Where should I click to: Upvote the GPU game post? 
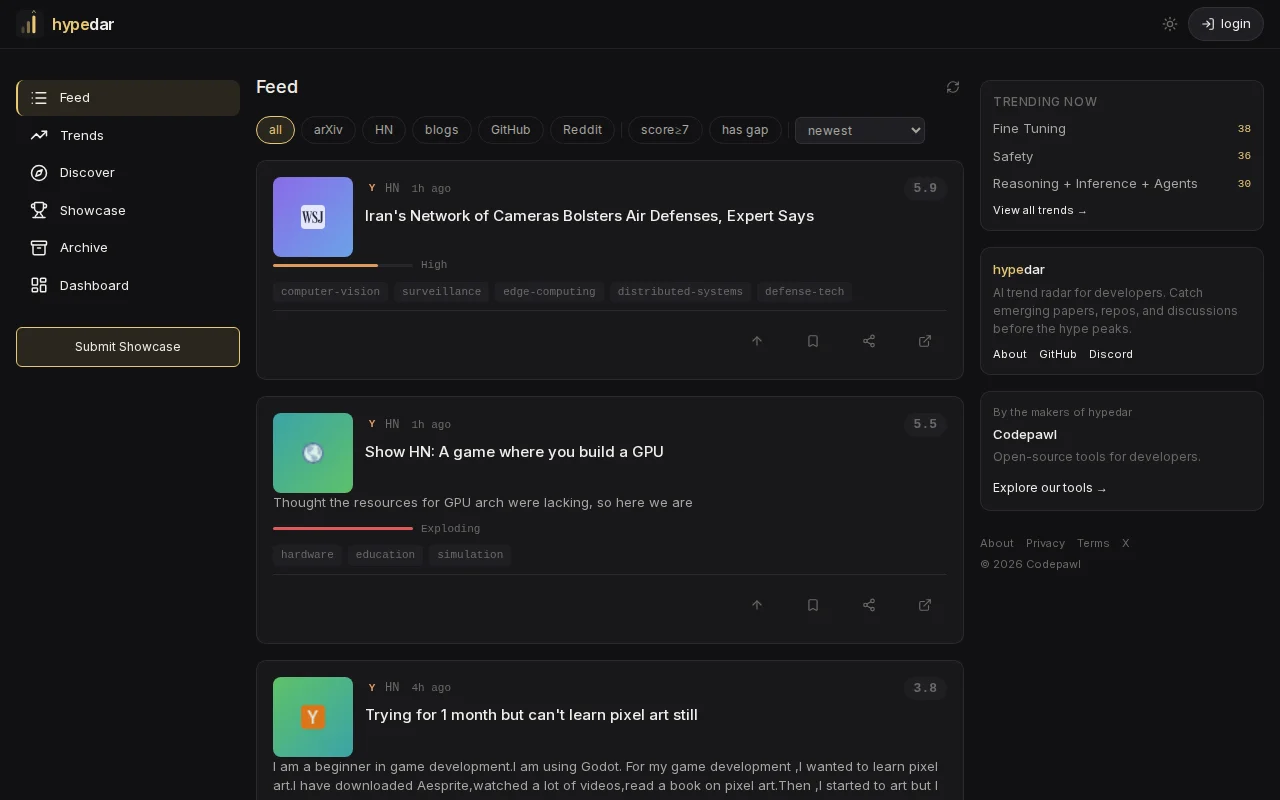(757, 605)
